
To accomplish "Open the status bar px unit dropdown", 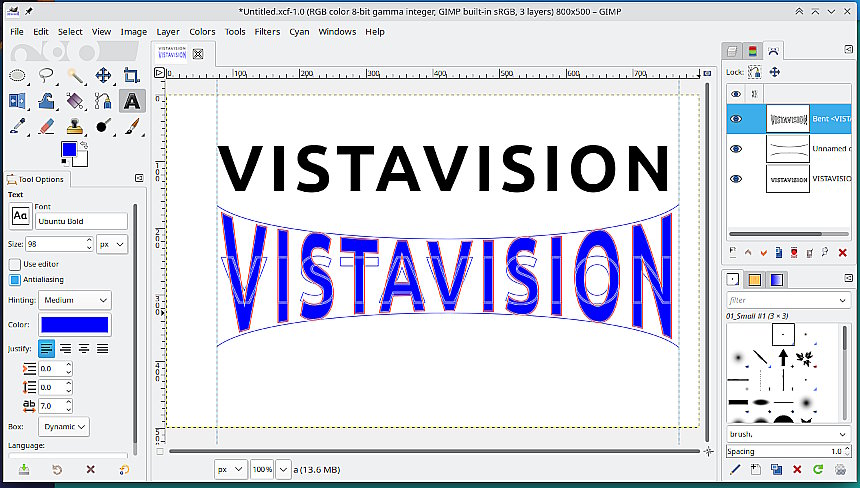I will 230,469.
